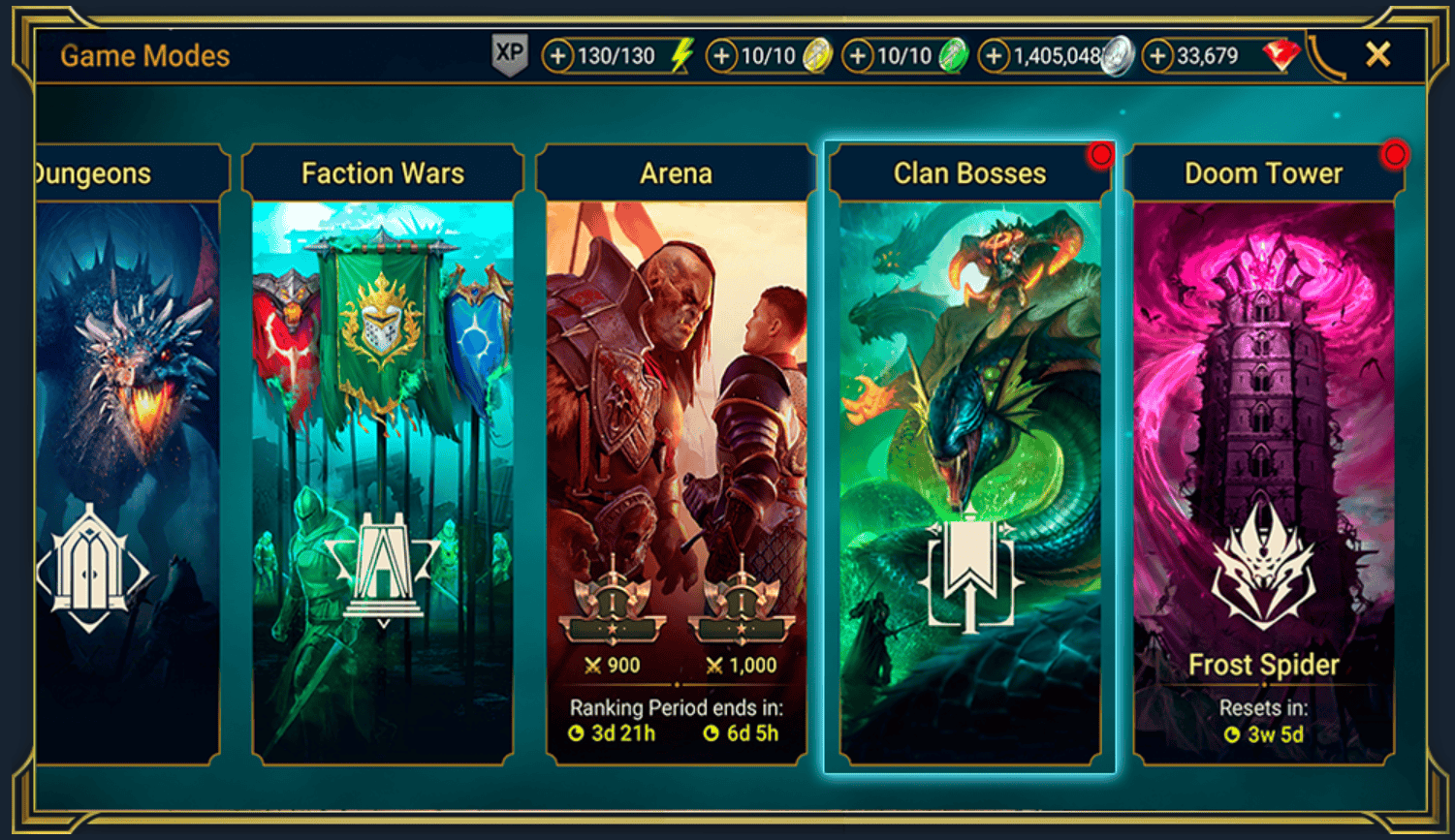The height and width of the screenshot is (840, 1455).
Task: Click the red notification dot on Doom Tower
Action: pos(1394,154)
